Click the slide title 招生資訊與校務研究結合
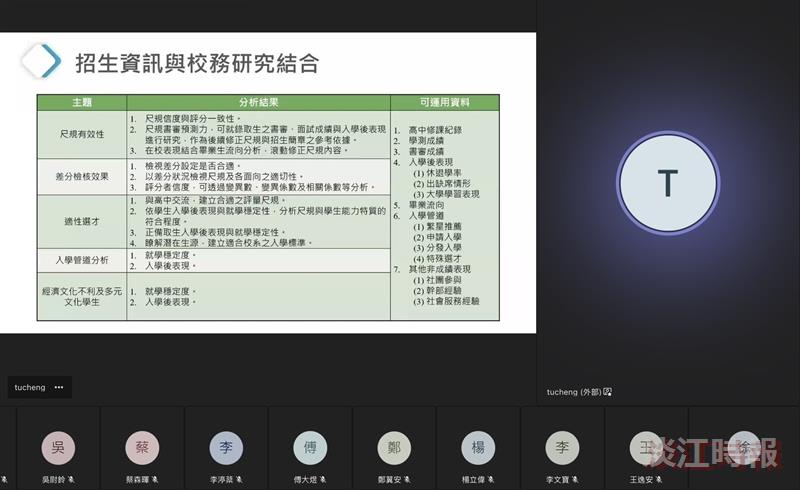Image resolution: width=800 pixels, height=490 pixels. (x=197, y=63)
